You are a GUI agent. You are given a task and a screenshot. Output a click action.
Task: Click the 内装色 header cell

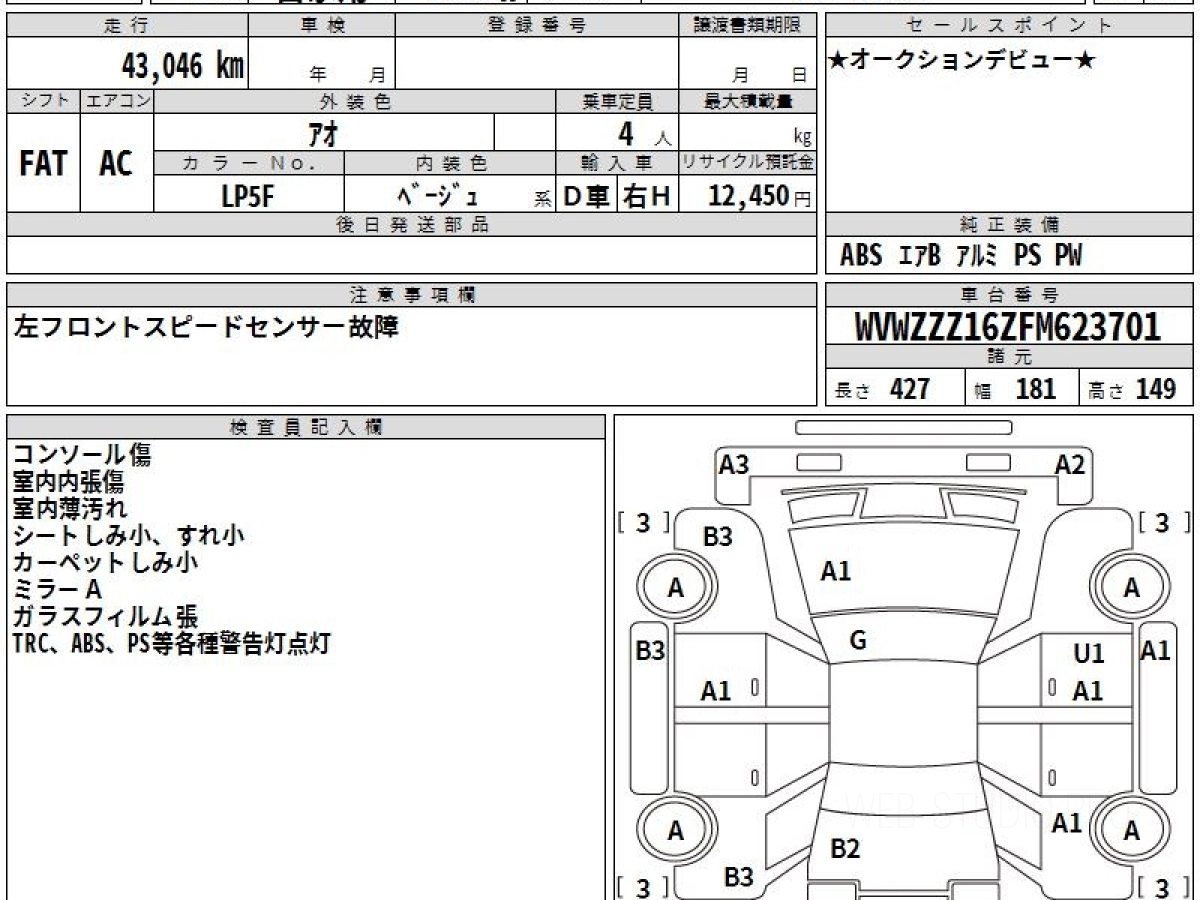450,163
